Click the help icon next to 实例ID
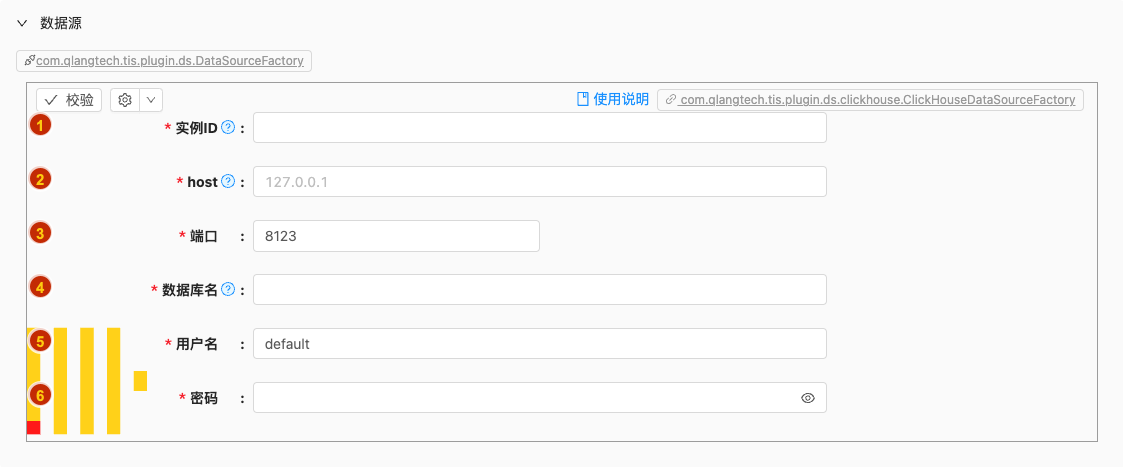1123x467 pixels. tap(228, 127)
